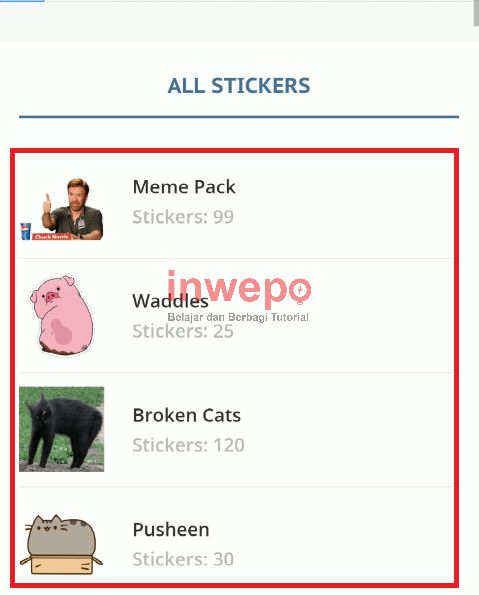479x595 pixels.
Task: Click the blue tab indicator at top left
Action: (x=22, y=1)
